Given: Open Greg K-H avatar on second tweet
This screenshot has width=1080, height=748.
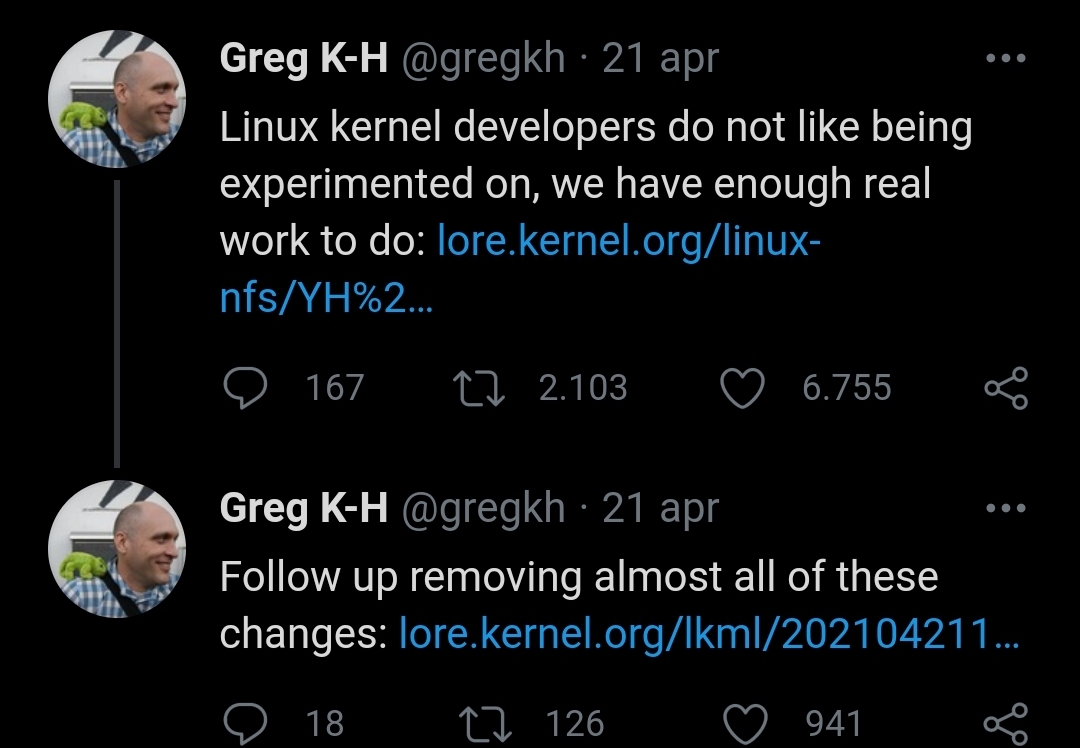Looking at the screenshot, I should (117, 549).
